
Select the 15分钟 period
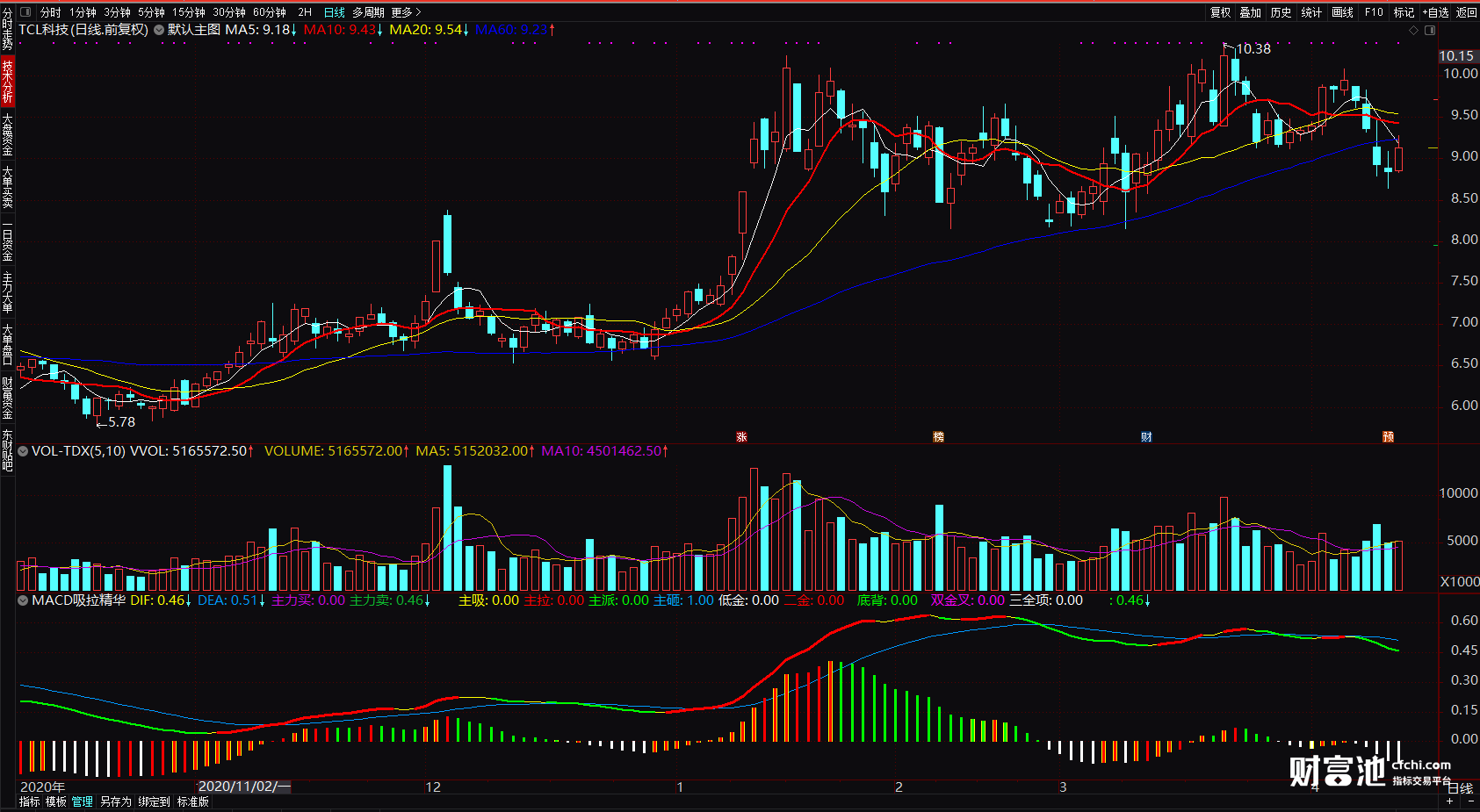(188, 12)
